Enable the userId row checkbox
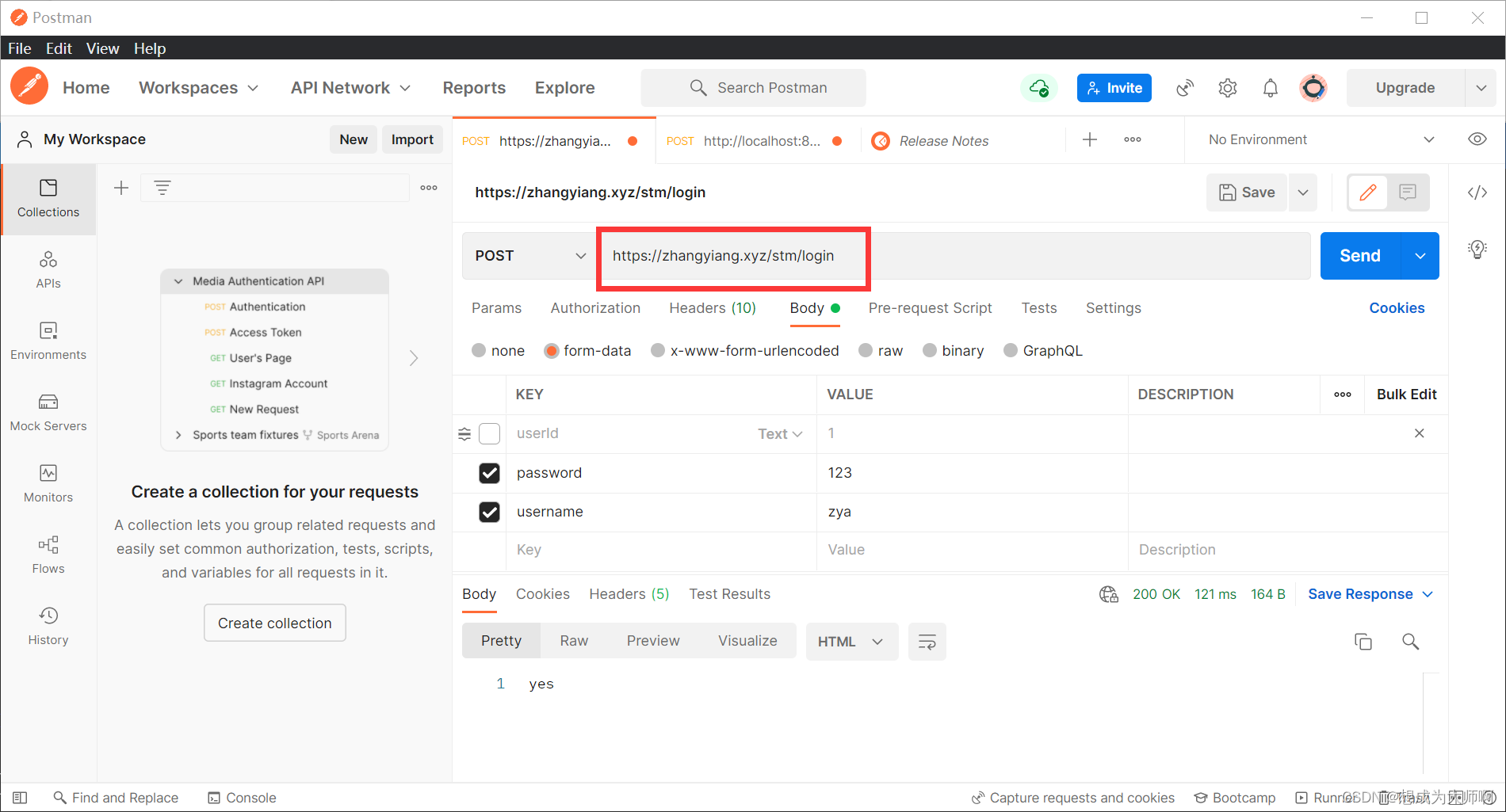Image resolution: width=1506 pixels, height=812 pixels. pos(490,433)
